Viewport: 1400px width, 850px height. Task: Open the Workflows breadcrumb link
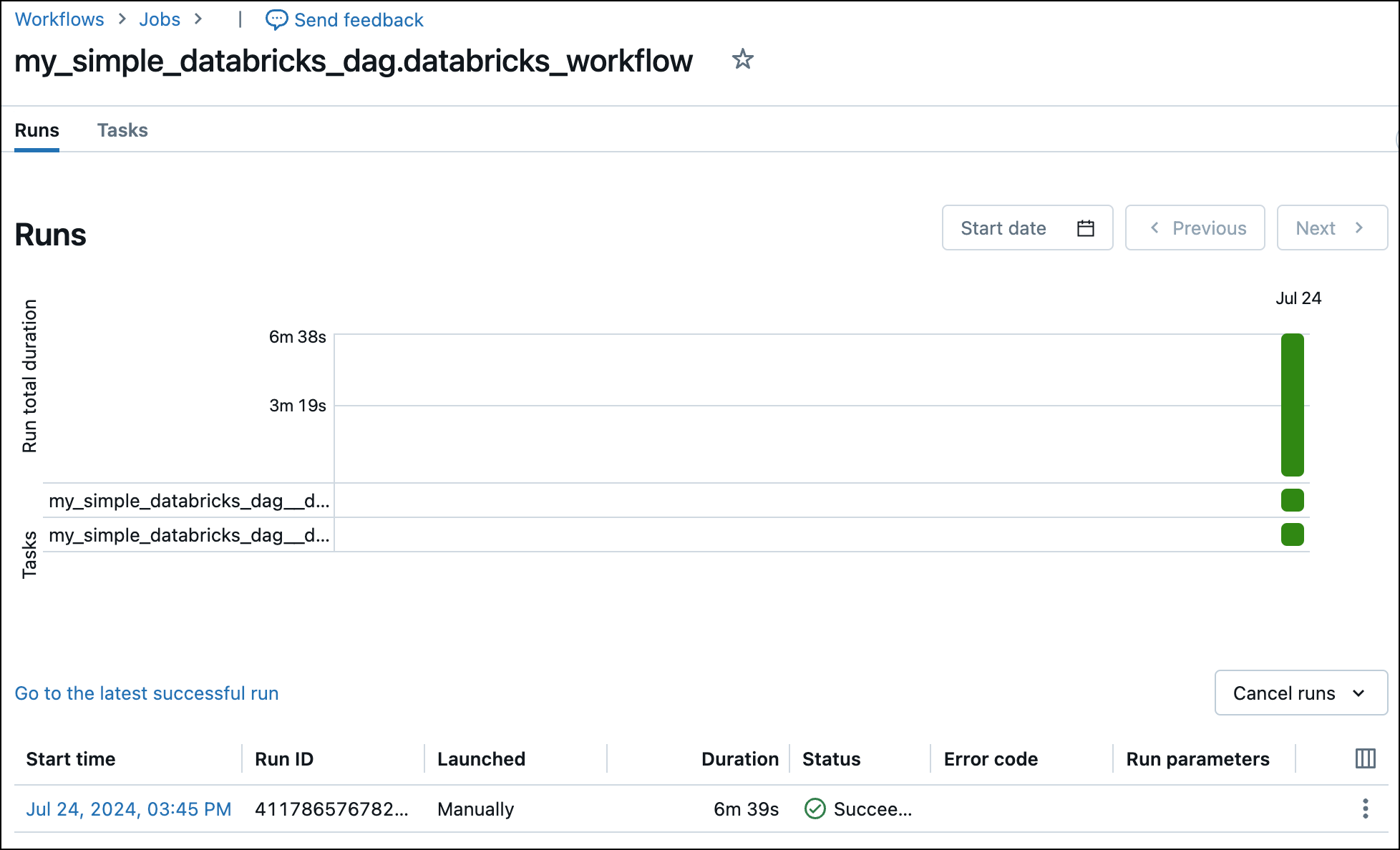pyautogui.click(x=59, y=19)
